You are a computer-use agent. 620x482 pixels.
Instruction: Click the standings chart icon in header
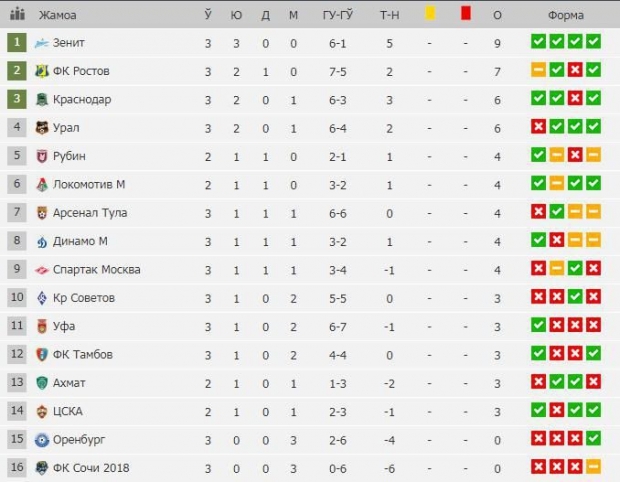pyautogui.click(x=17, y=15)
